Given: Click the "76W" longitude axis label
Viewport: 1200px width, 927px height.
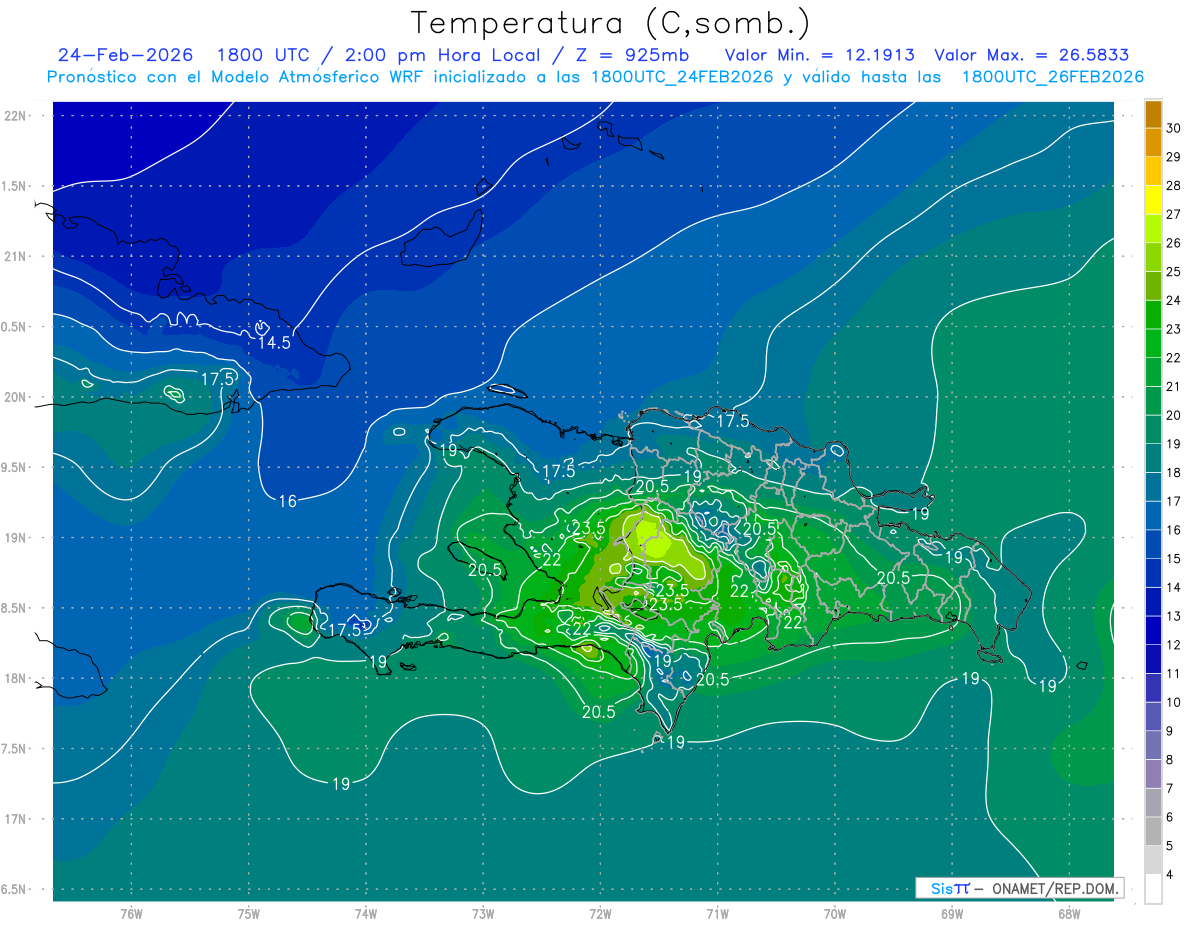Looking at the screenshot, I should [131, 914].
